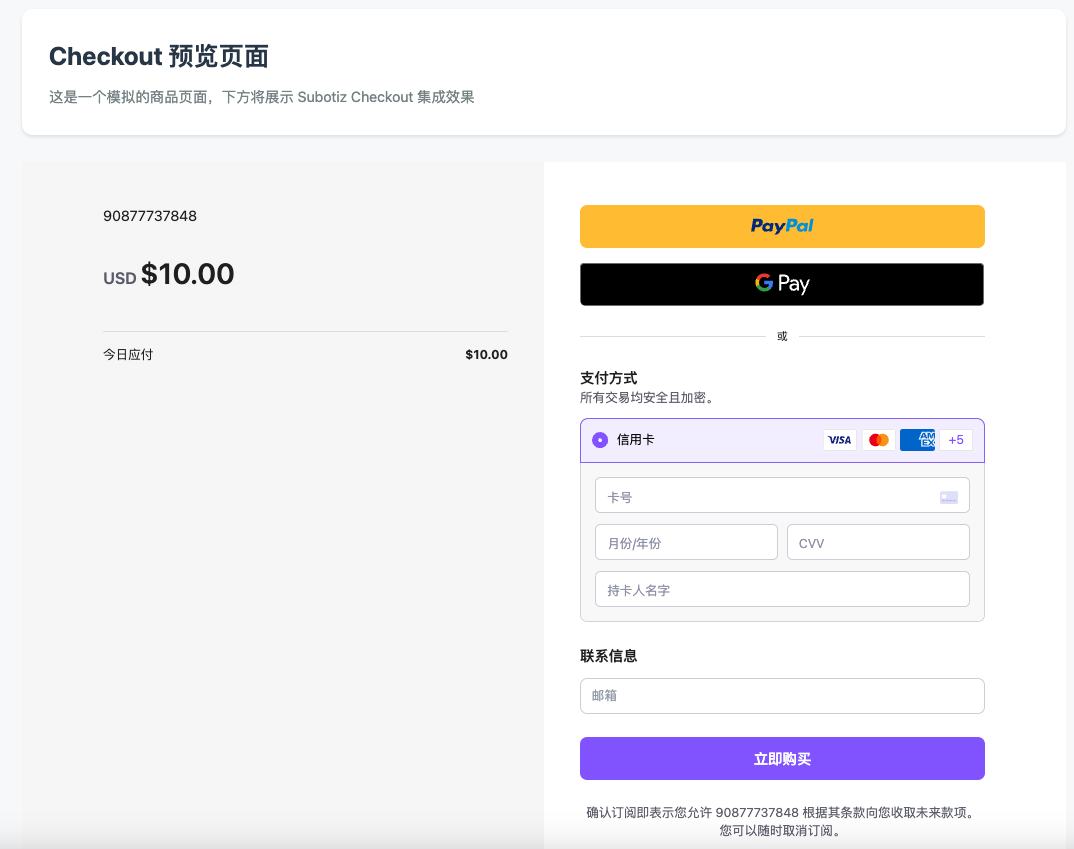Screen dimensions: 1074x849
Task: Click the American Express logo
Action: click(917, 440)
